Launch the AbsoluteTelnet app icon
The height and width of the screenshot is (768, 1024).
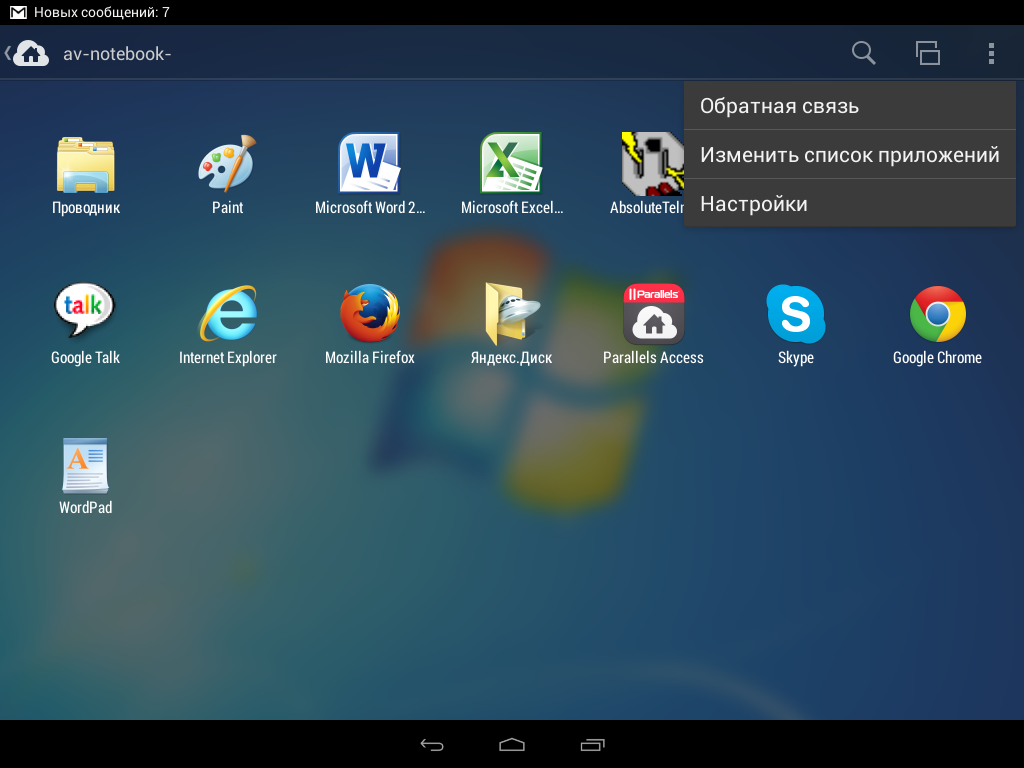pyautogui.click(x=652, y=164)
